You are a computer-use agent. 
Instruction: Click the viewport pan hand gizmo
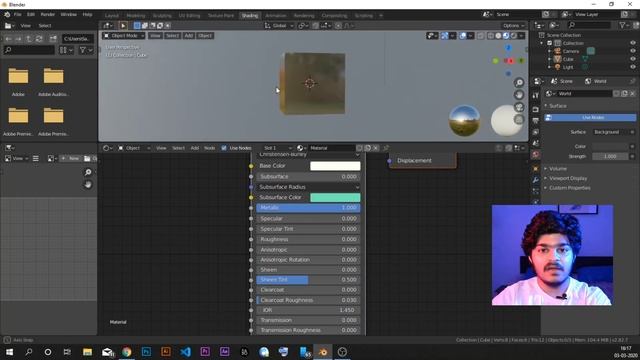pos(519,95)
